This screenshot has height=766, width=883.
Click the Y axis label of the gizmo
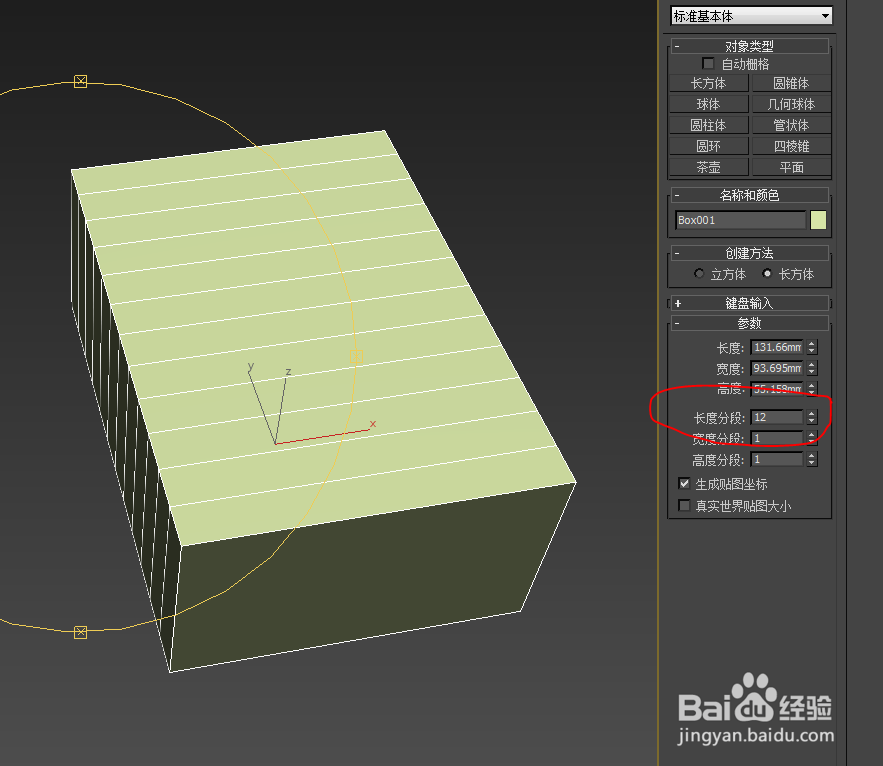click(251, 366)
